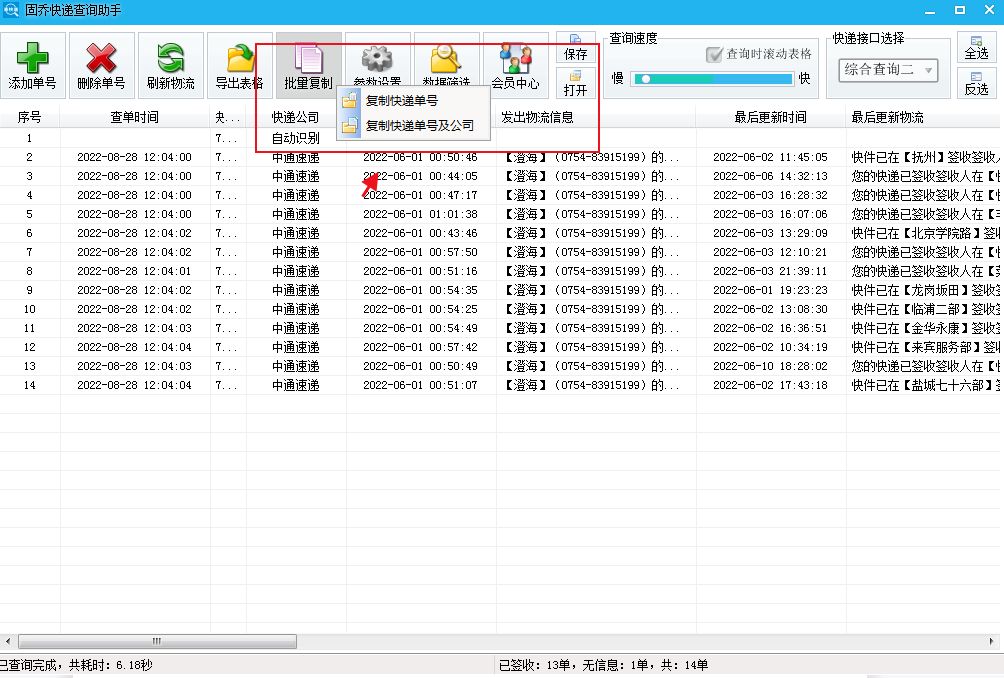1004x678 pixels.
Task: Click the 全选 select all button
Action: (x=976, y=47)
